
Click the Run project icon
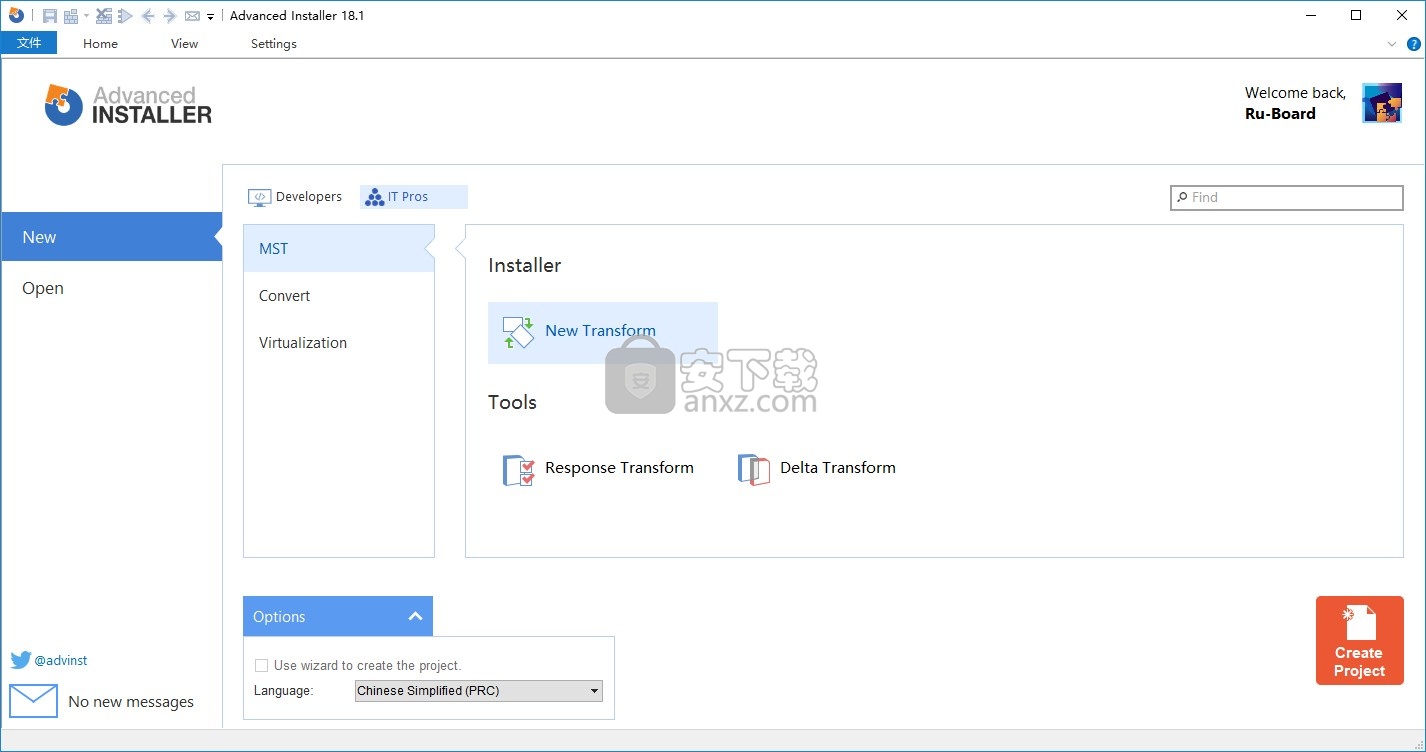[x=125, y=16]
